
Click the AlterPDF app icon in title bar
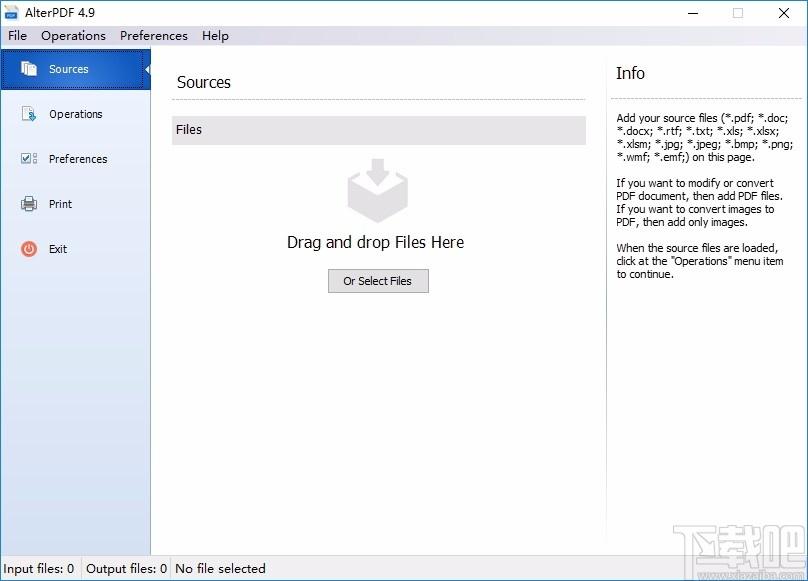(11, 13)
